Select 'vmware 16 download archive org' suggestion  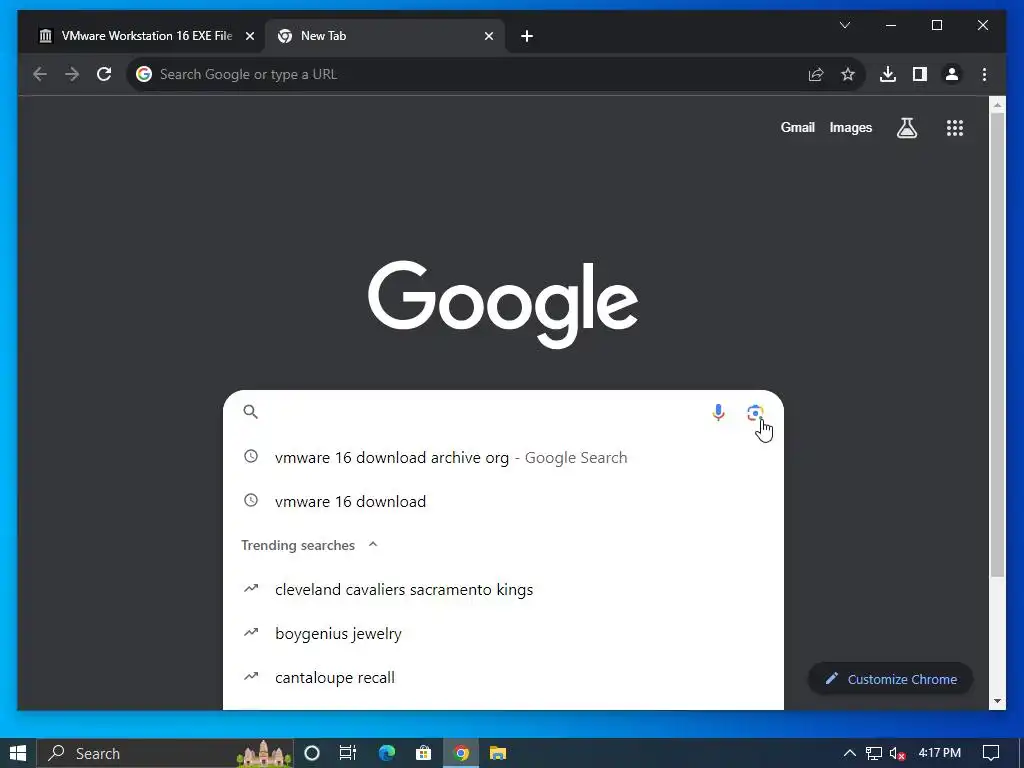(x=503, y=457)
